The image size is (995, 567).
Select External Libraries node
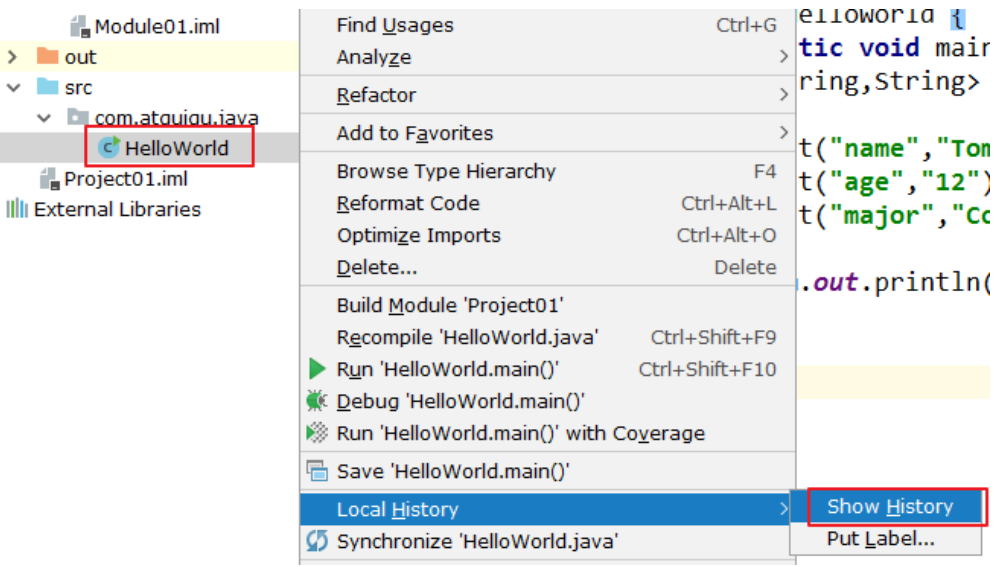click(117, 209)
